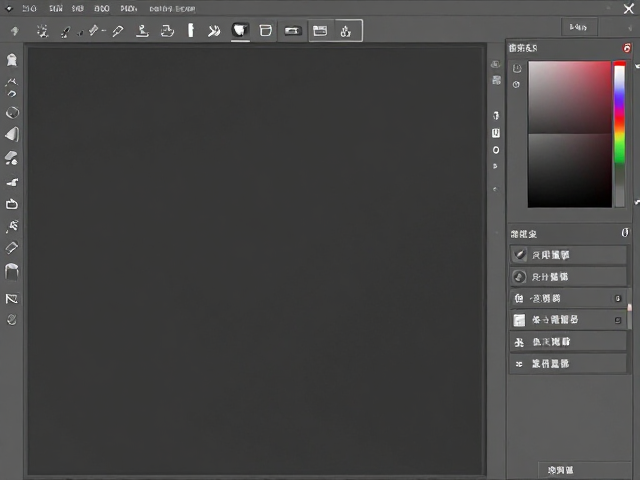
Task: Select the pointing hand tool in left sidebar
Action: pos(12,182)
